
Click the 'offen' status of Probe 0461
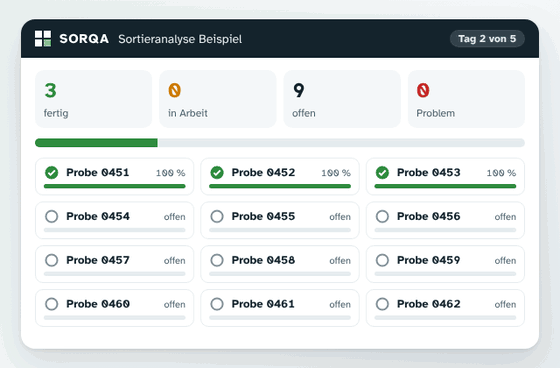pyautogui.click(x=340, y=304)
